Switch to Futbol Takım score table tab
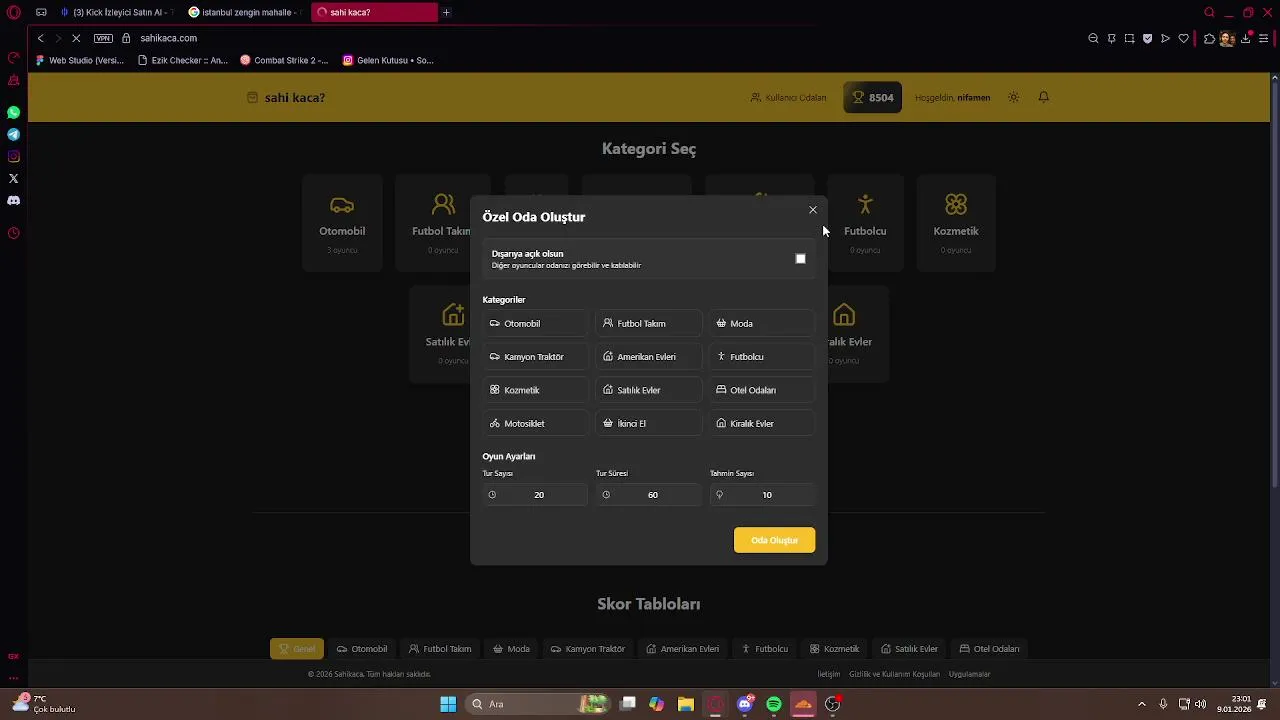Image resolution: width=1280 pixels, height=720 pixels. point(440,649)
